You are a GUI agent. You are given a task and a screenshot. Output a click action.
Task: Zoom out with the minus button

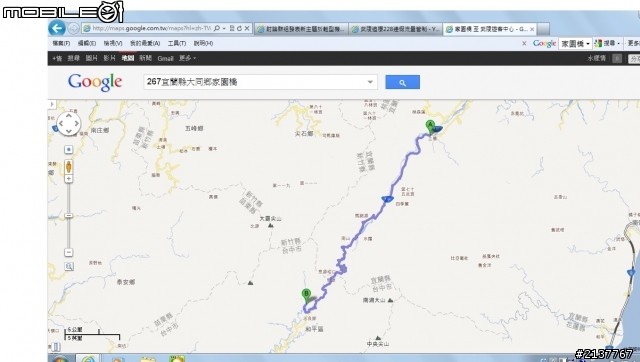pos(69,253)
